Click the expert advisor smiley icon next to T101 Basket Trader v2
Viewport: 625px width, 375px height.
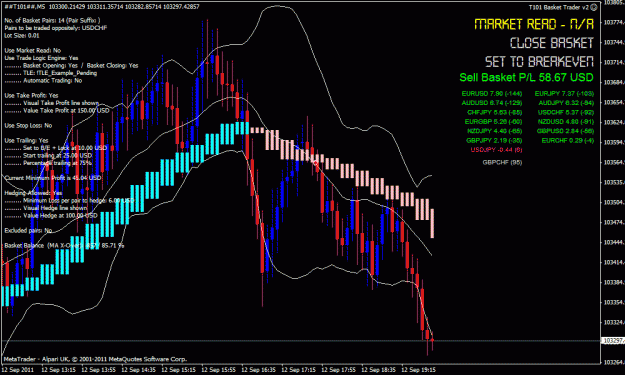pos(594,7)
